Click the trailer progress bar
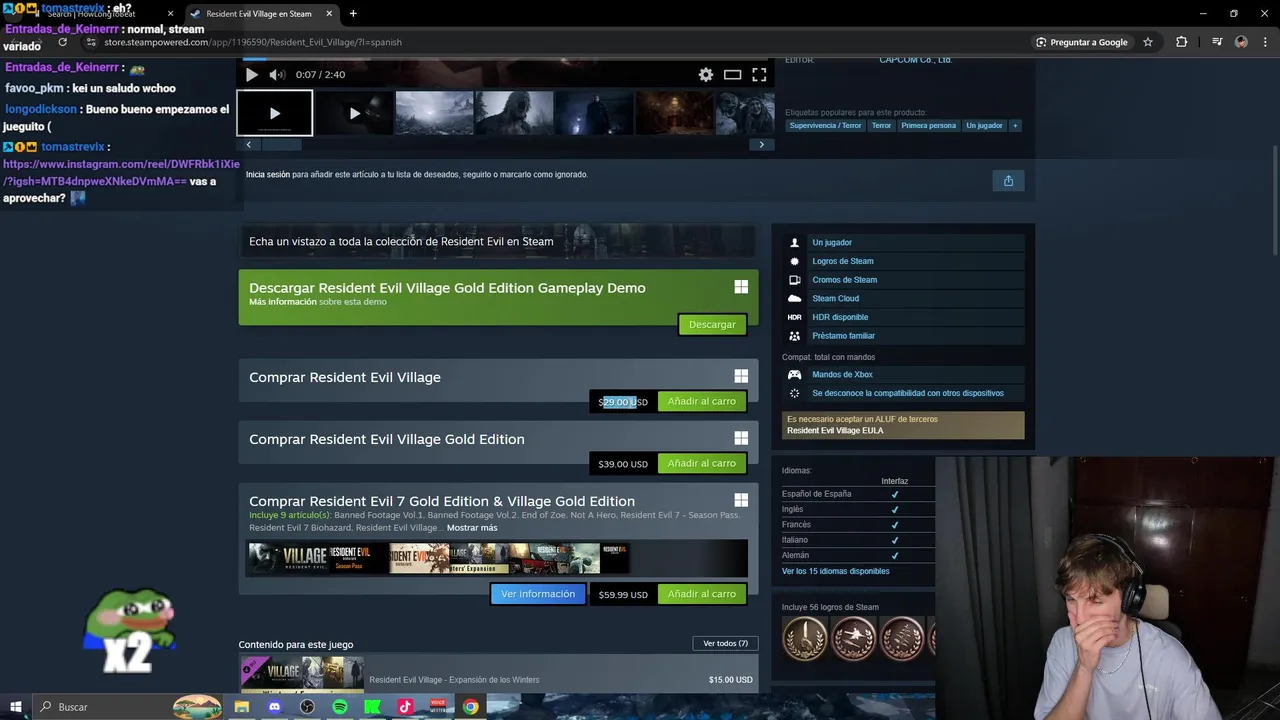Image resolution: width=1280 pixels, height=720 pixels. coord(505,59)
